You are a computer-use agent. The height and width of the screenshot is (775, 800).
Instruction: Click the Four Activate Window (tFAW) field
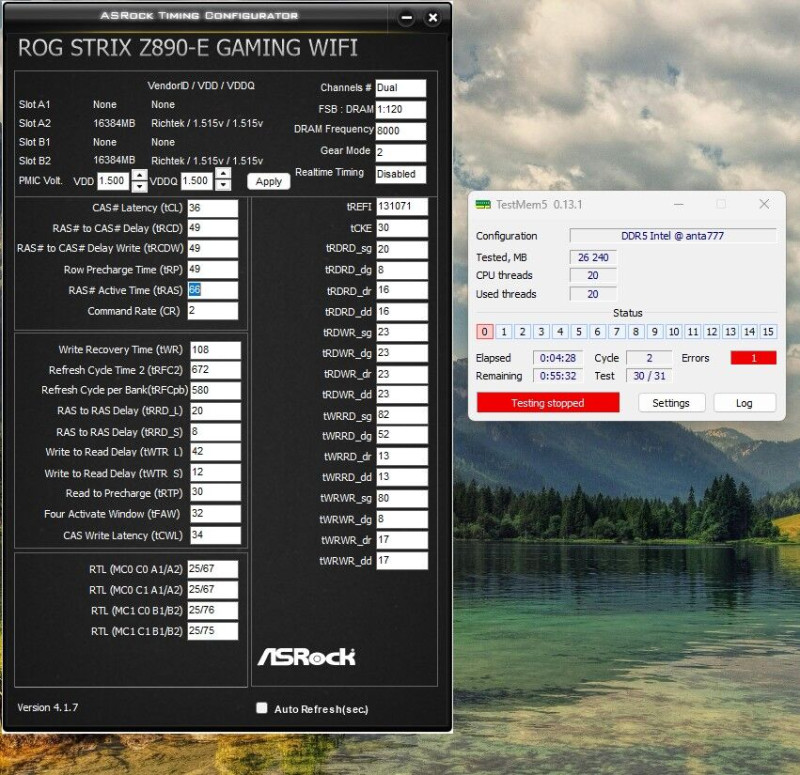point(215,514)
